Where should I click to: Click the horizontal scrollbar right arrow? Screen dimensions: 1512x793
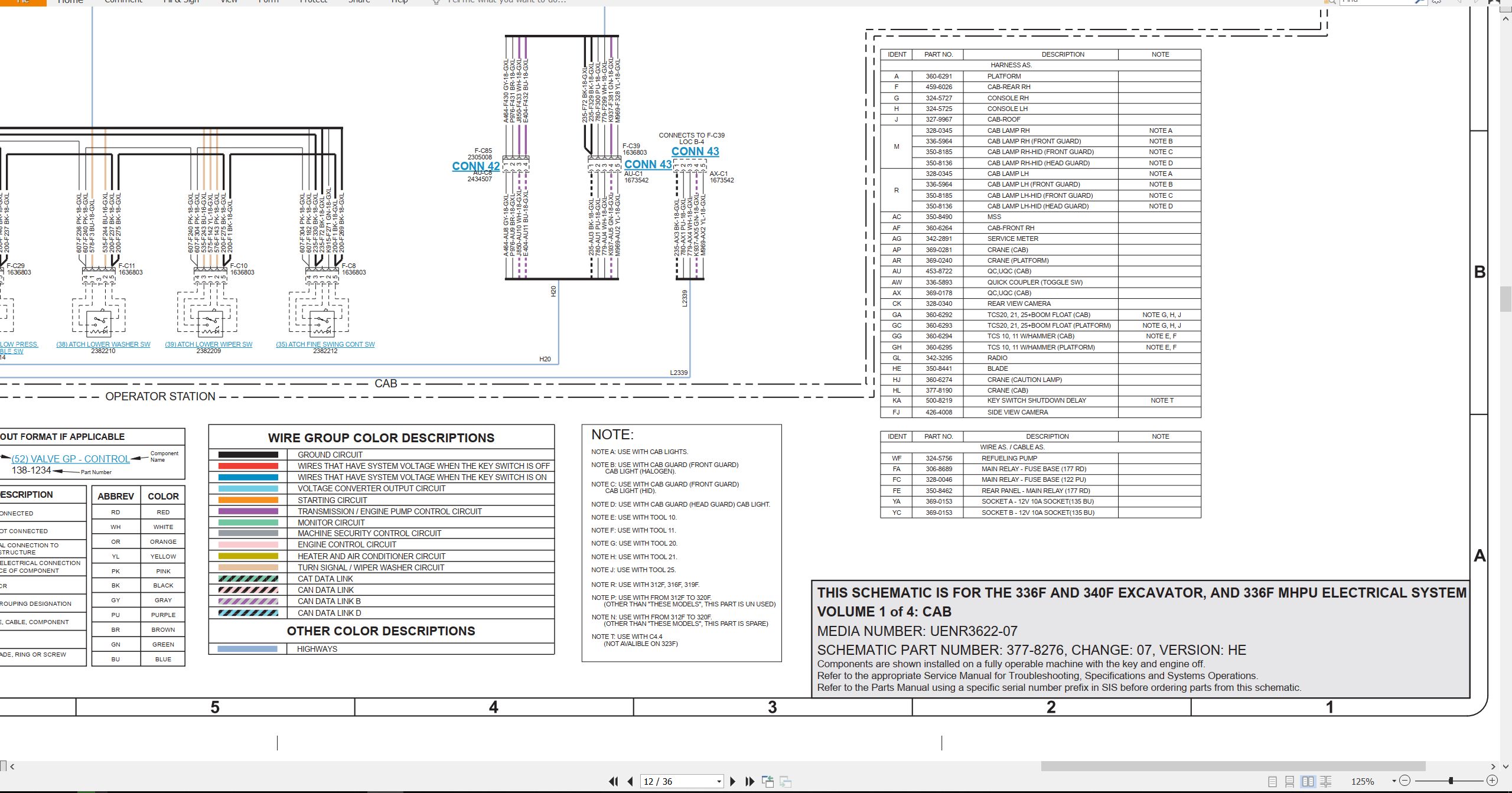point(1493,766)
